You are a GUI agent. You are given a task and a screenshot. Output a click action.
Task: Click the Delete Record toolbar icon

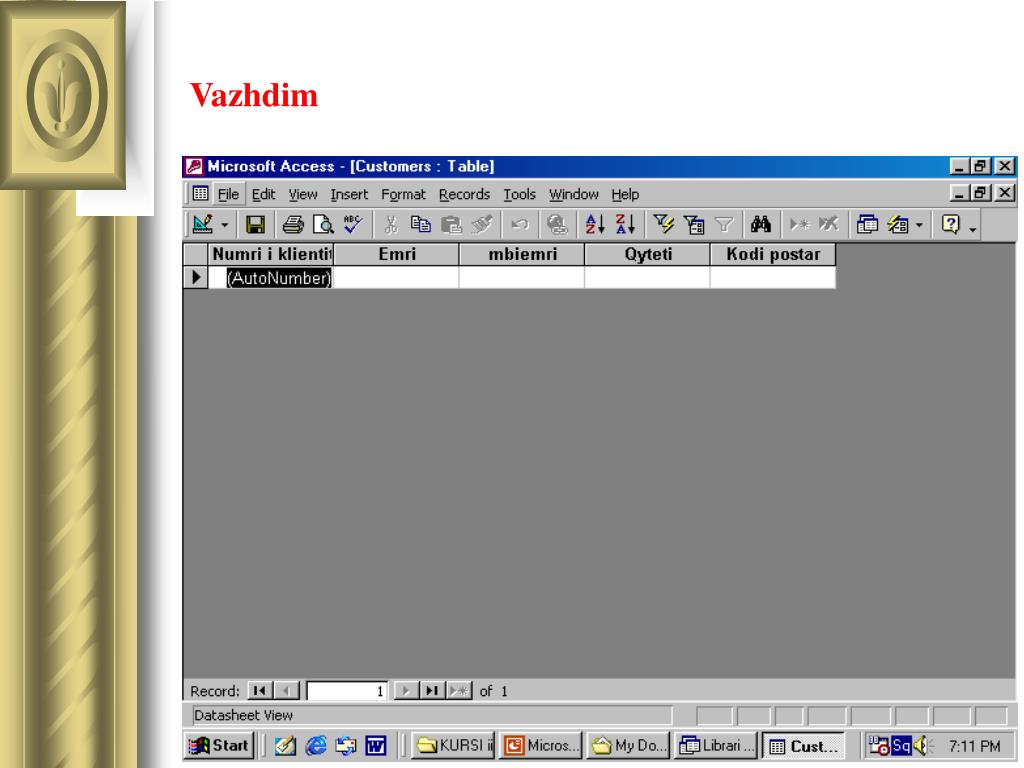point(829,225)
